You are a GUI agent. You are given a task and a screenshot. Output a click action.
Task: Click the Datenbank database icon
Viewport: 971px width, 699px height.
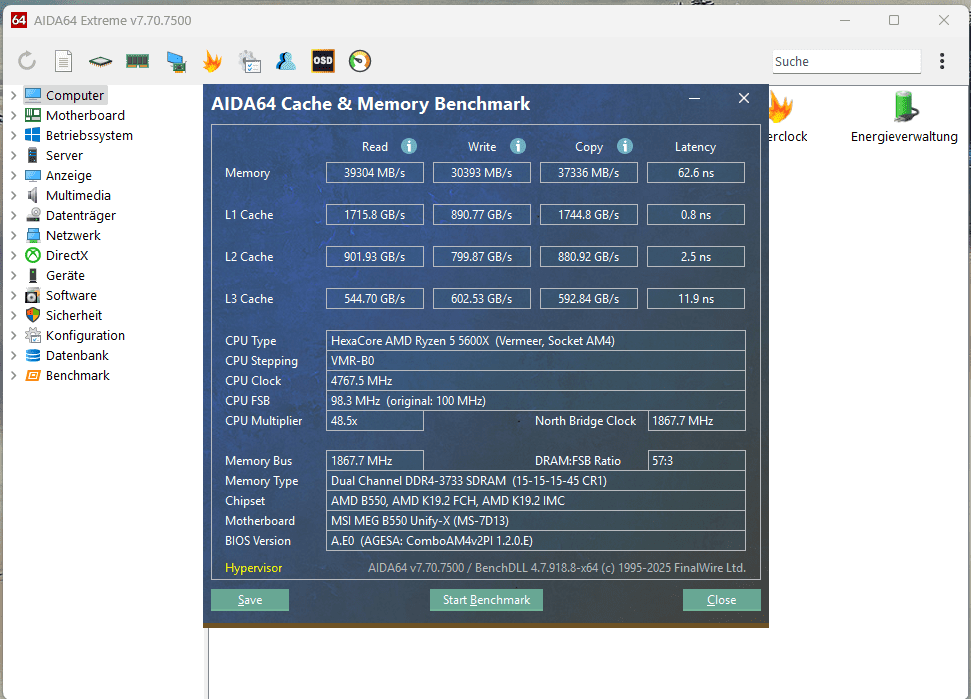click(x=33, y=355)
